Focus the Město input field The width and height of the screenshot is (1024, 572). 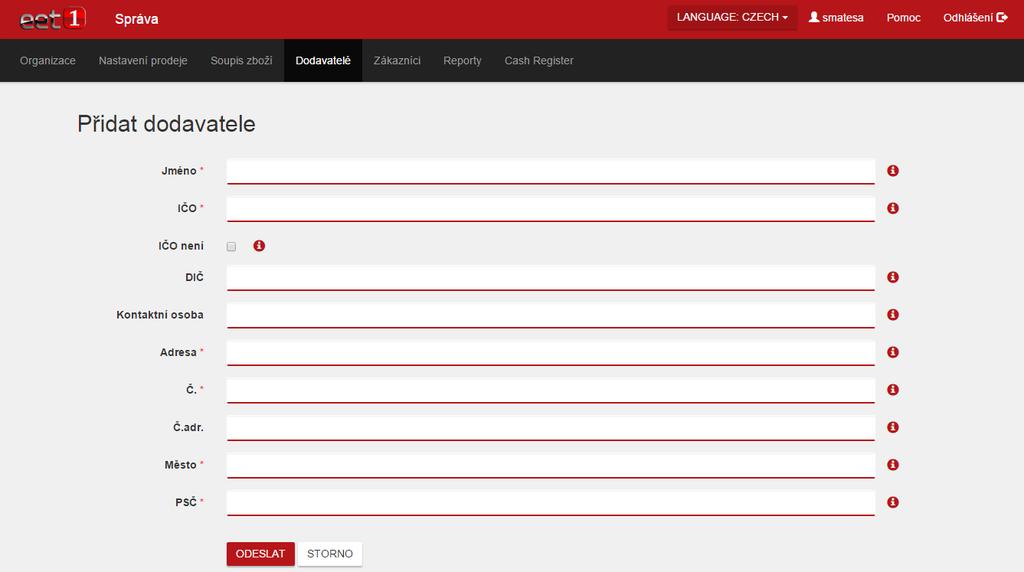point(551,466)
